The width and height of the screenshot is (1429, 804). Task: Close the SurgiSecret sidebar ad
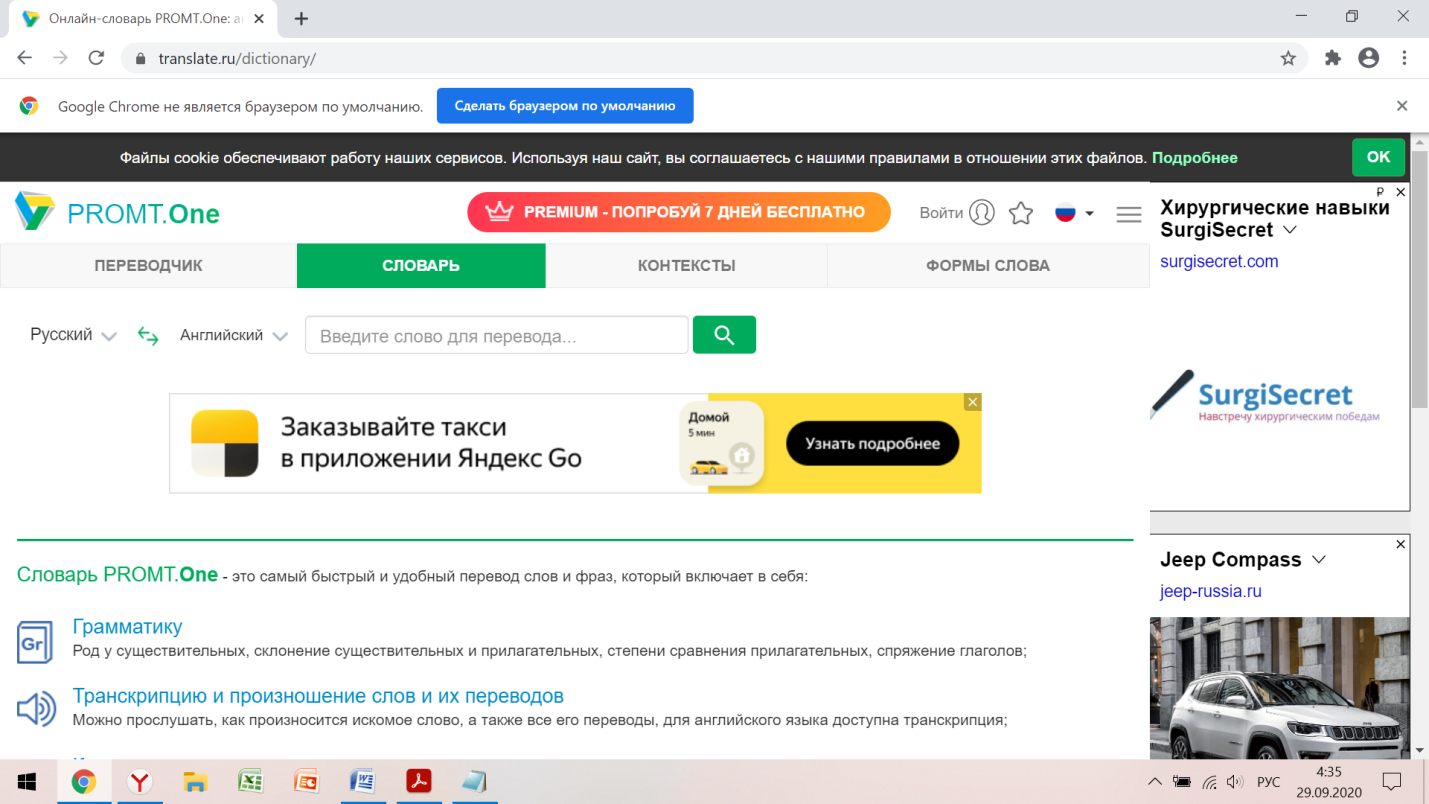1401,192
